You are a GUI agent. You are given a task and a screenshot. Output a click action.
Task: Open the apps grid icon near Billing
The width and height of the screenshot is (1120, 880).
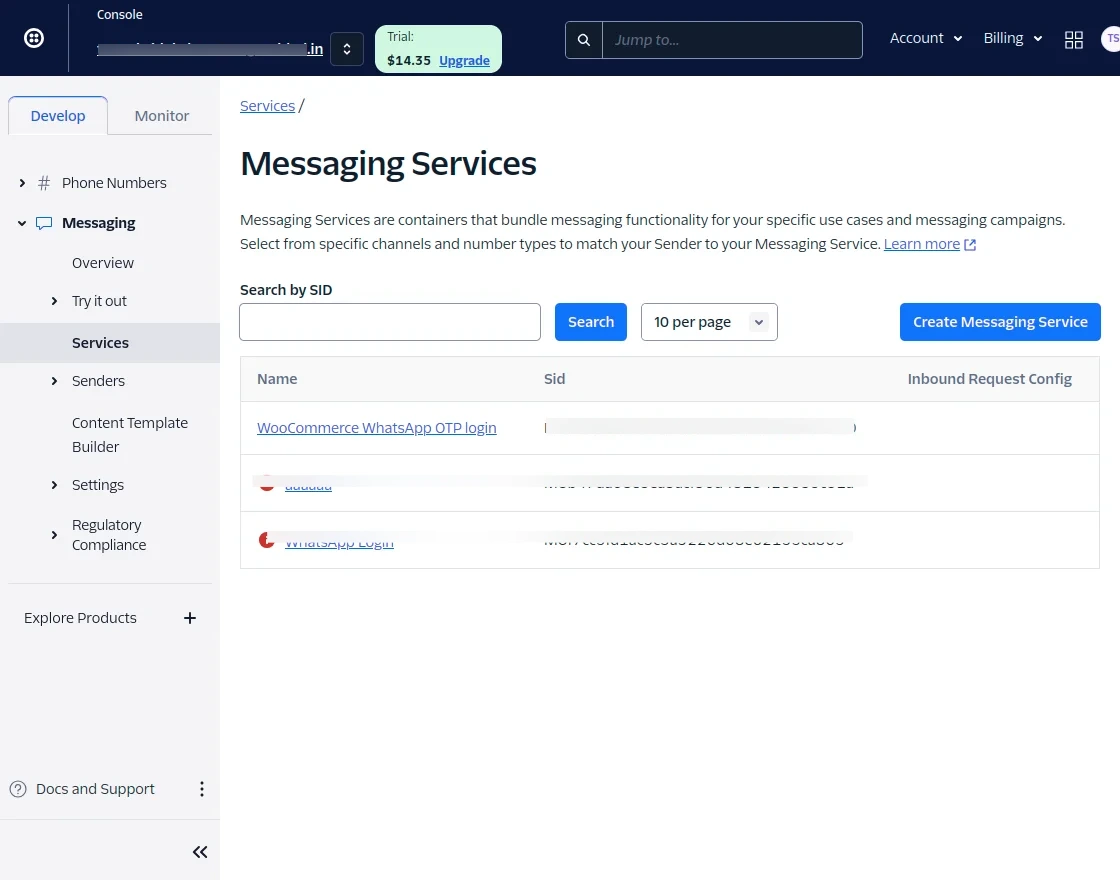[1074, 40]
